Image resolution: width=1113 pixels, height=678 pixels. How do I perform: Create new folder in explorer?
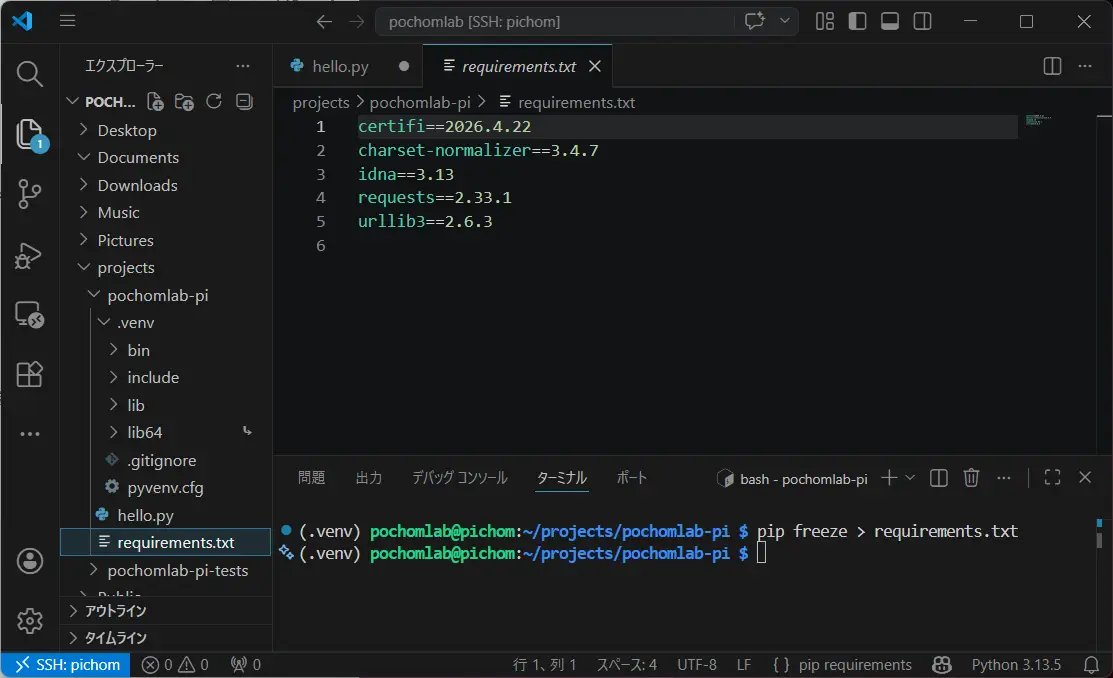coord(184,102)
